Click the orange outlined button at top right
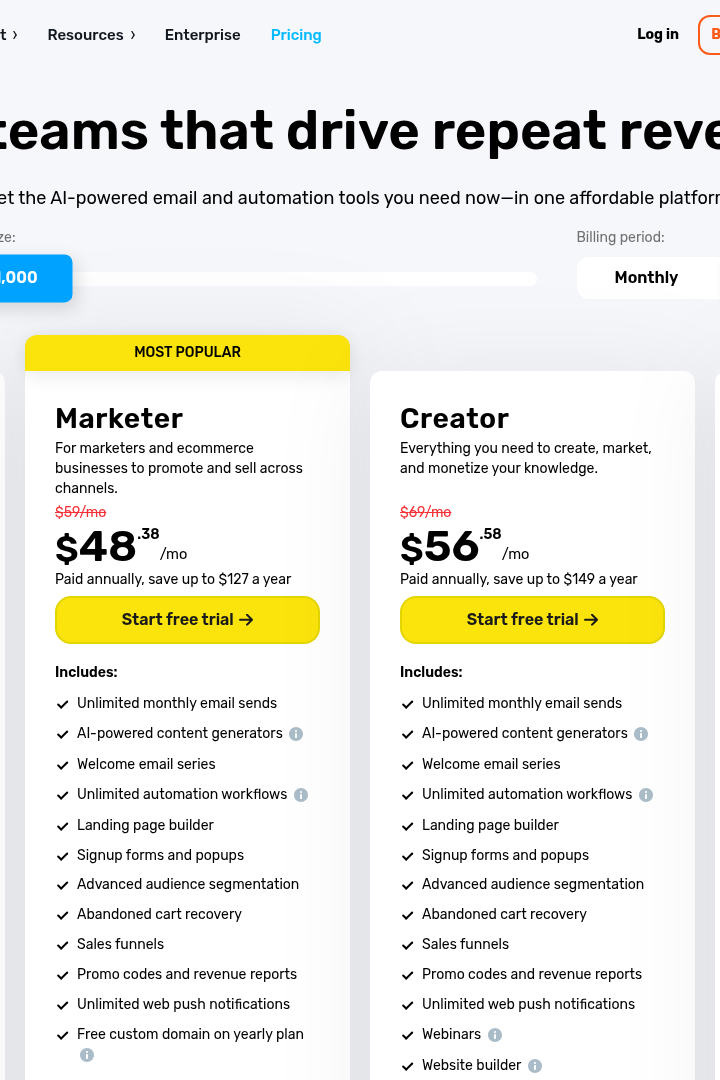Viewport: 720px width, 1080px height. click(710, 34)
